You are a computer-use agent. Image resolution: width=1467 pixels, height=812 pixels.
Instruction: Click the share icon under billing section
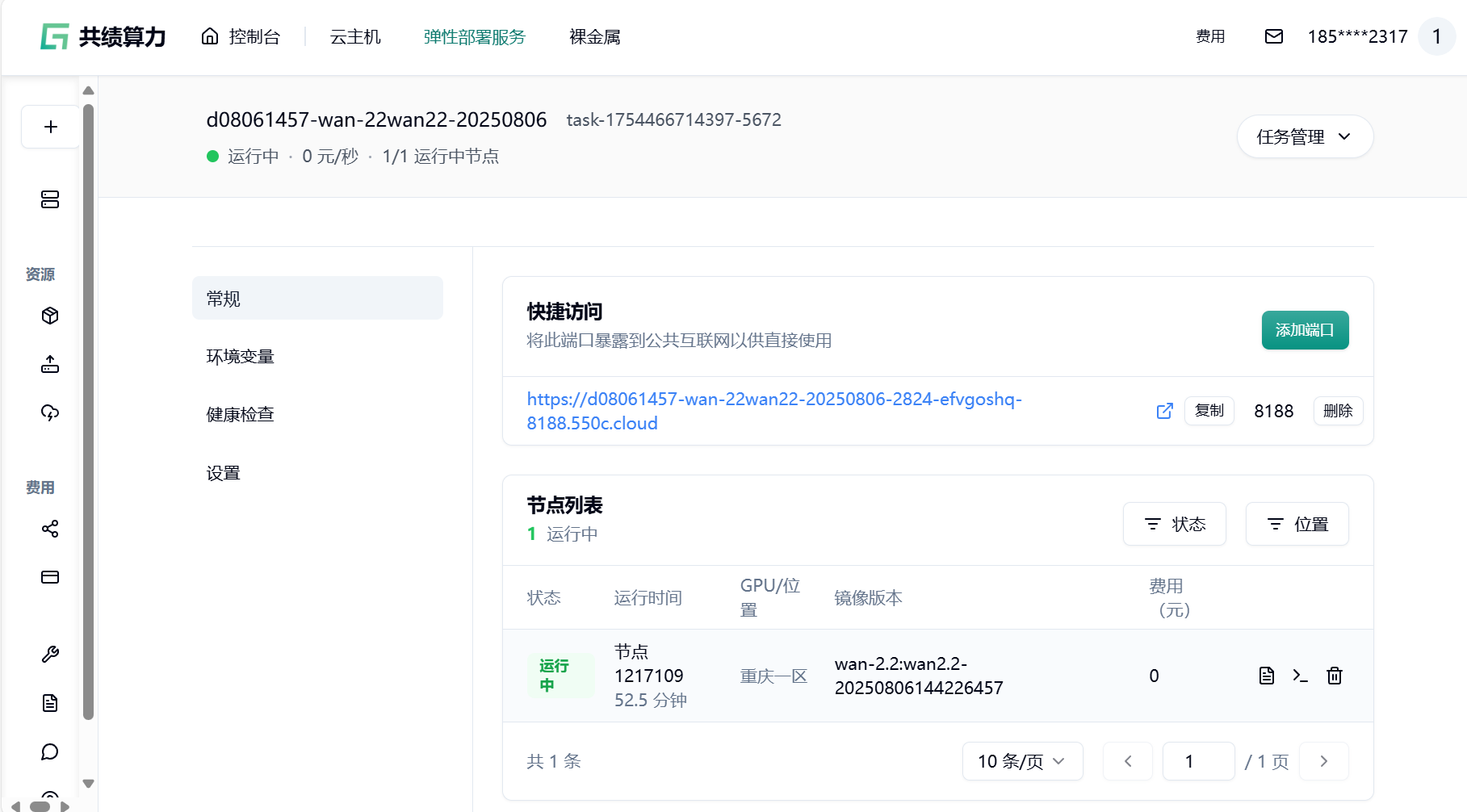50,529
